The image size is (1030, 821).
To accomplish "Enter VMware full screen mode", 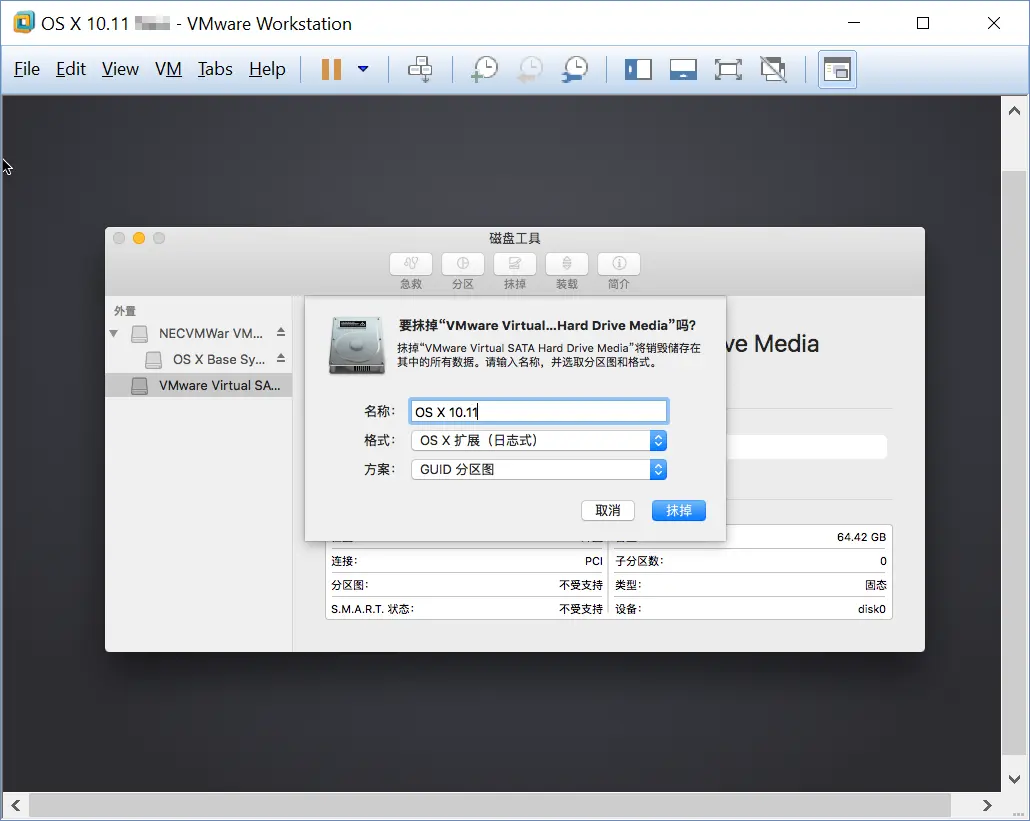I will click(x=728, y=69).
